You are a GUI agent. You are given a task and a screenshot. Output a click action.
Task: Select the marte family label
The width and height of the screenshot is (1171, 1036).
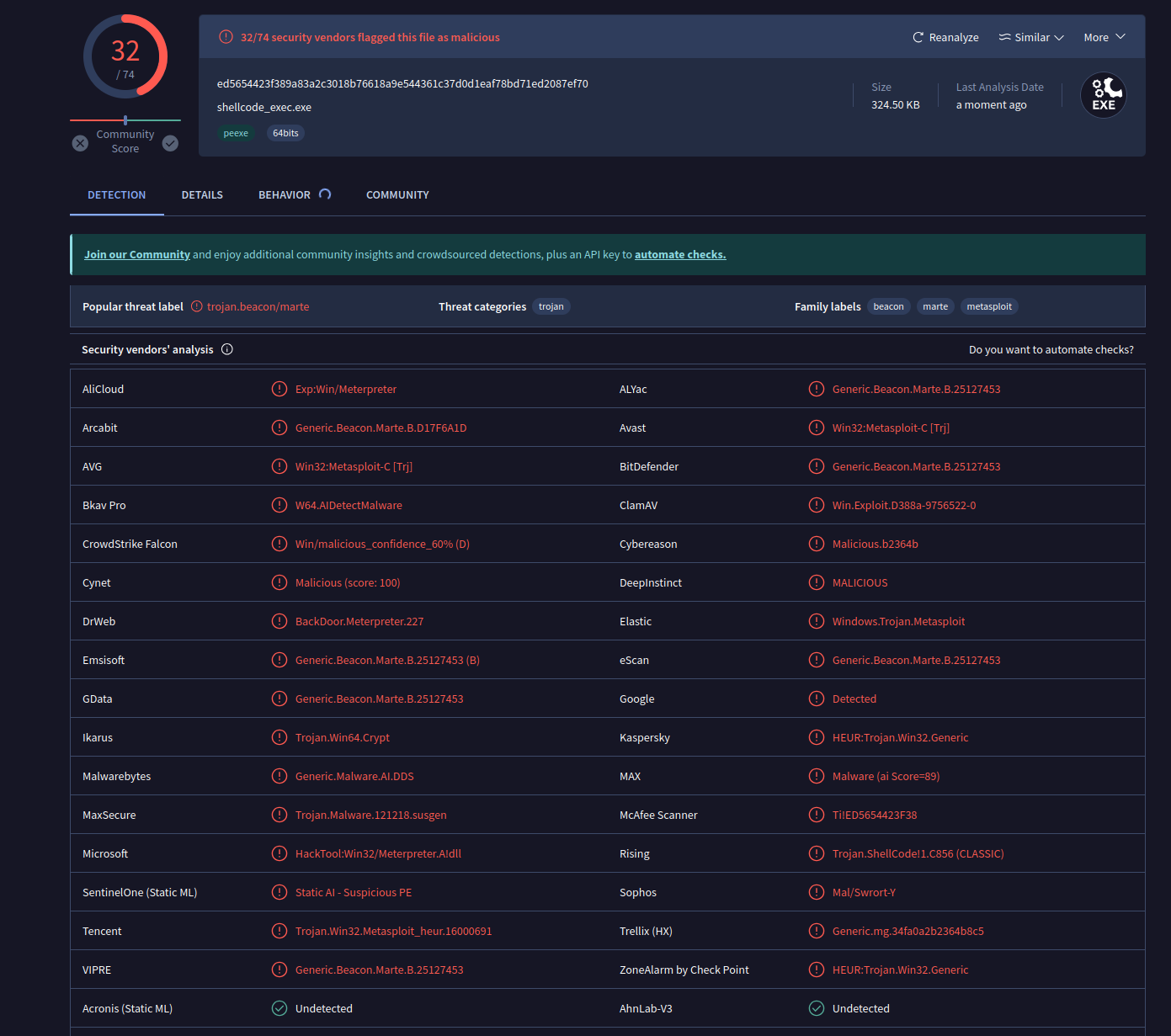click(x=935, y=306)
